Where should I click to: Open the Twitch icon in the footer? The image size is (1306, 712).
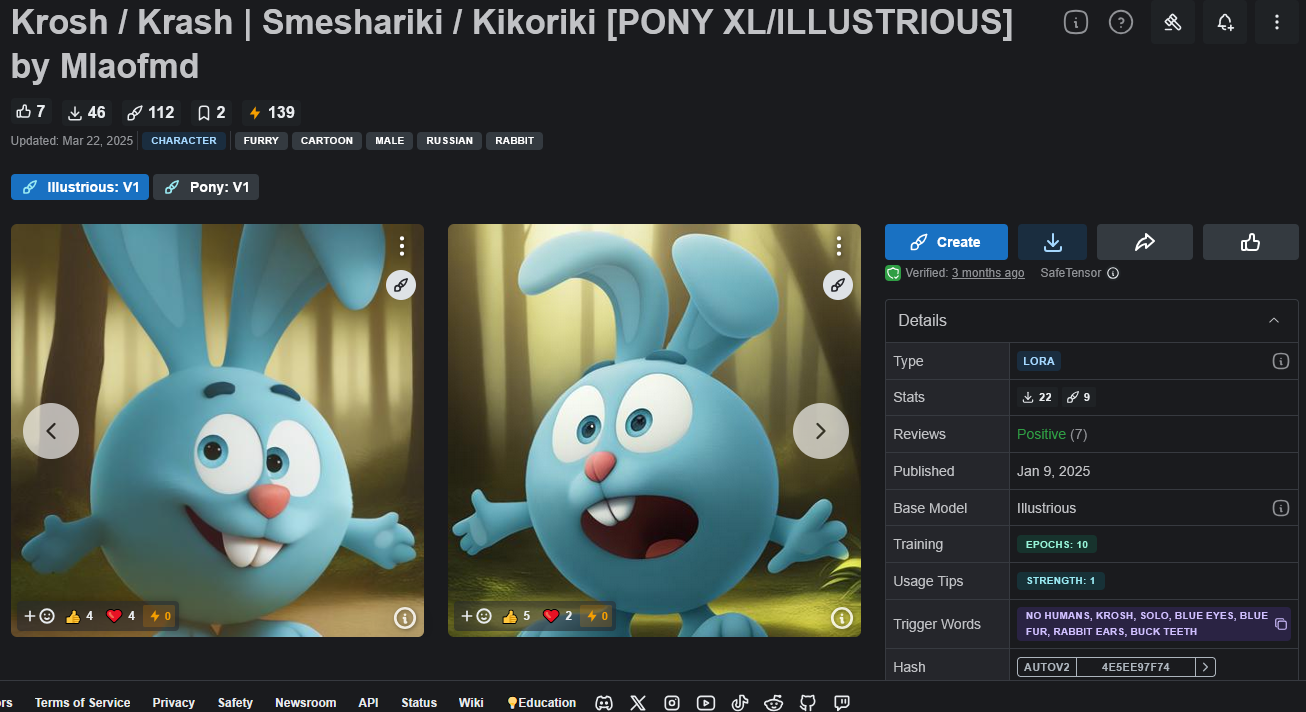point(842,703)
